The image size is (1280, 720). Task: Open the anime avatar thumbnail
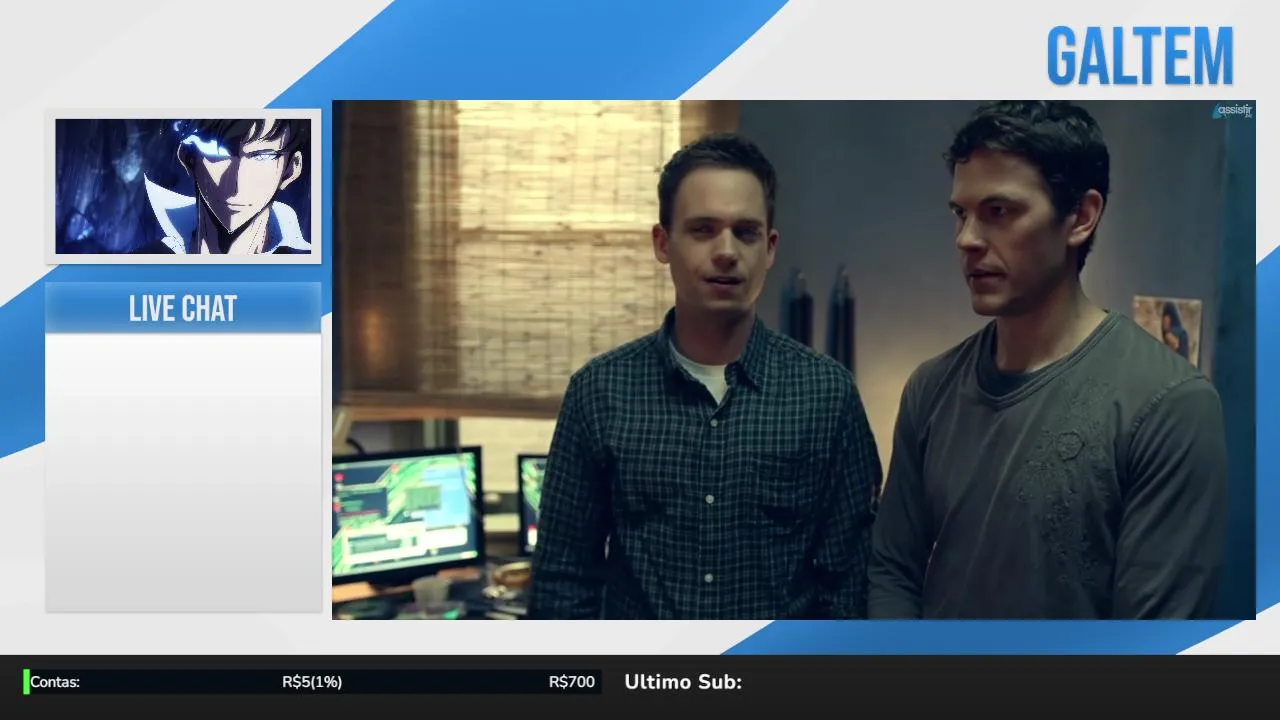183,186
